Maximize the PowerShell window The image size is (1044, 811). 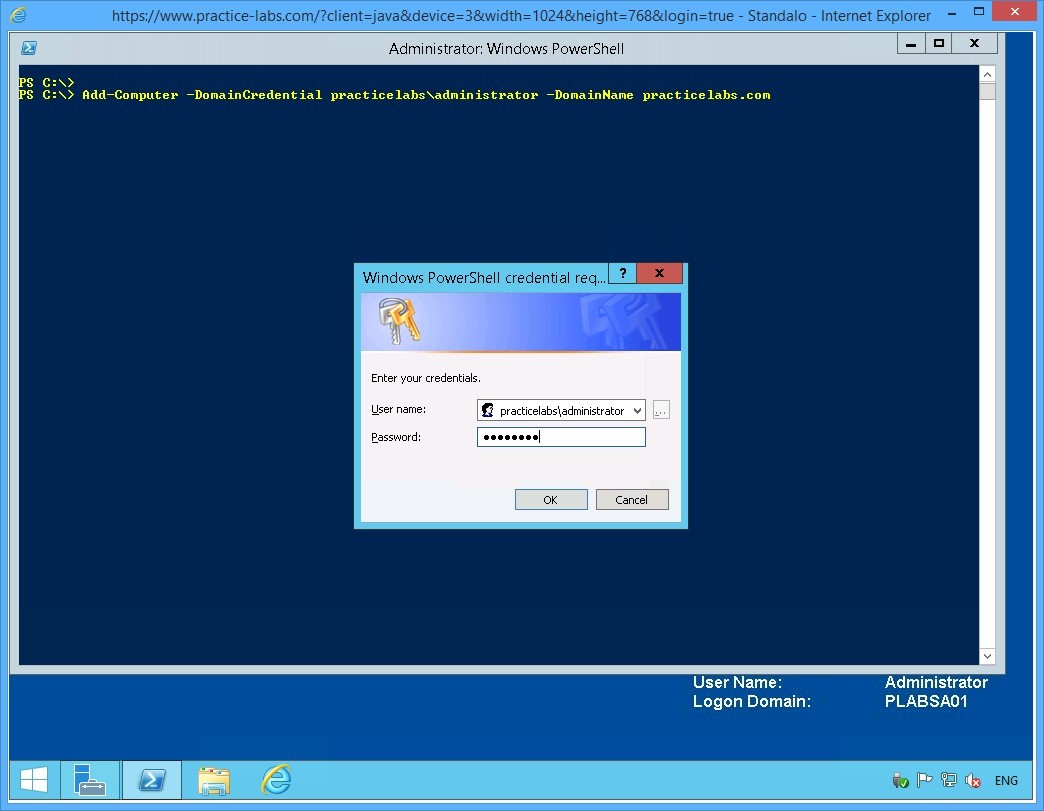pos(938,43)
